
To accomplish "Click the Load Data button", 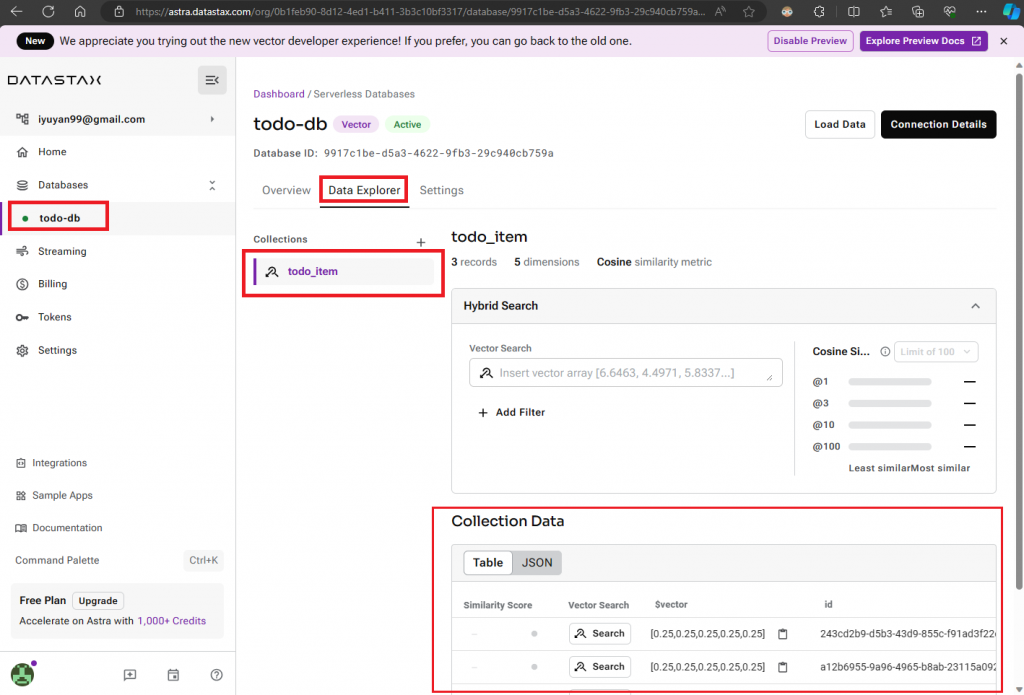I will pos(839,124).
